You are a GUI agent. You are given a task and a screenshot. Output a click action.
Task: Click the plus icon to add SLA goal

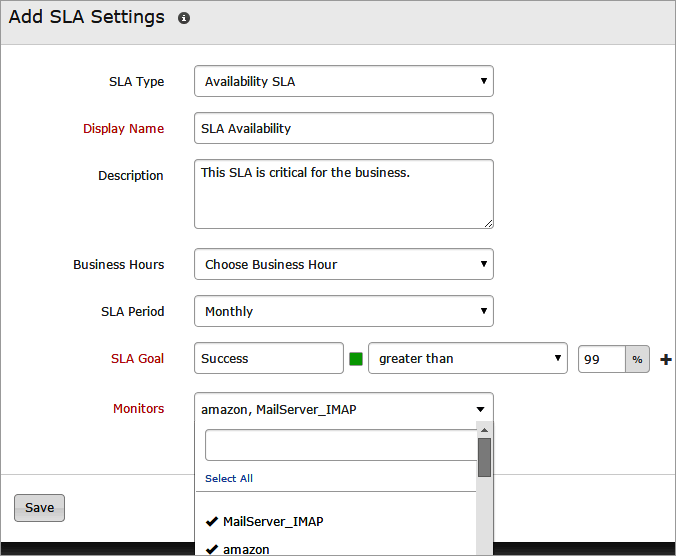(666, 359)
